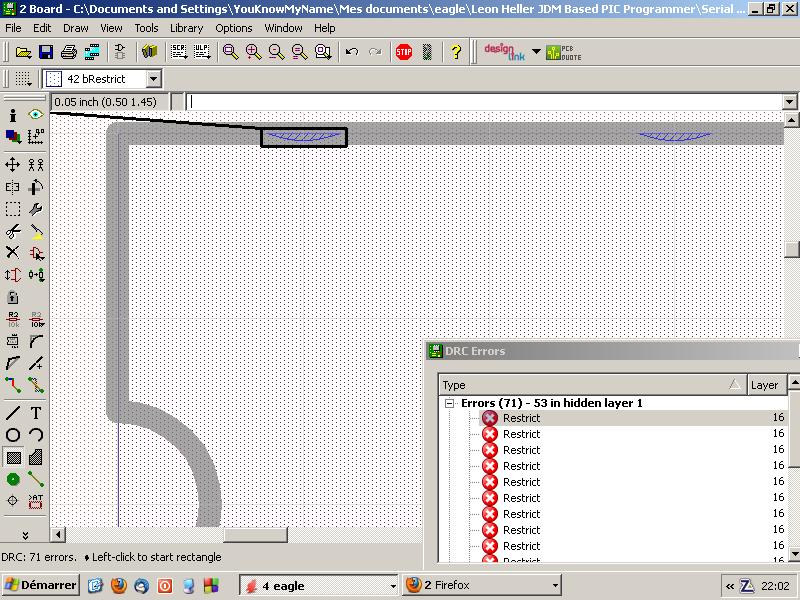The image size is (800, 600).
Task: Select the Add component tool
Action: click(36, 253)
